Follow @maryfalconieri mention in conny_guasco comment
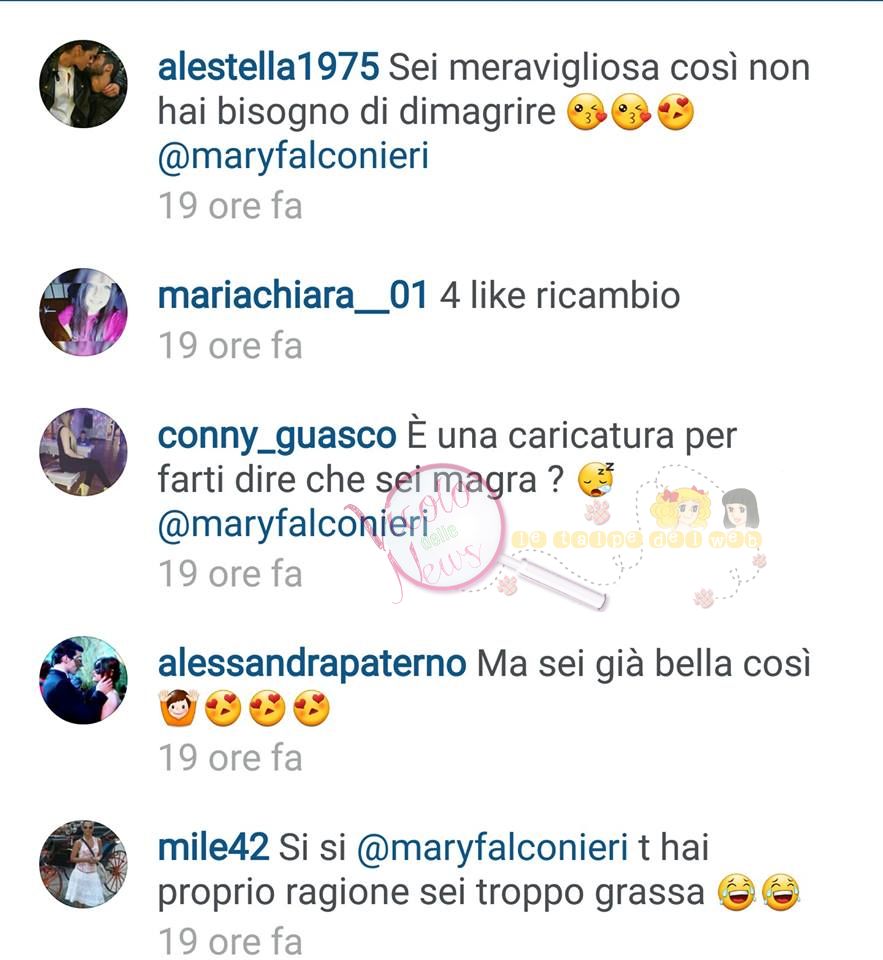This screenshot has width=883, height=960. coord(293,525)
